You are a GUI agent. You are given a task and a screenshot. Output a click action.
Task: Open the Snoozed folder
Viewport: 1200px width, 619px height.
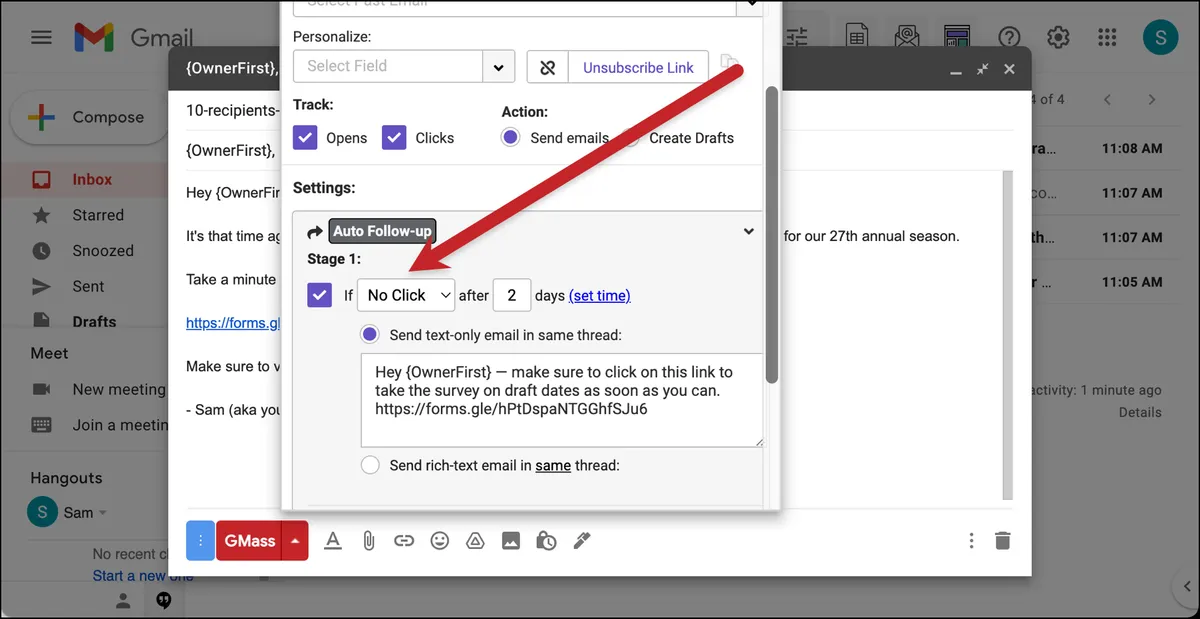[x=102, y=251]
